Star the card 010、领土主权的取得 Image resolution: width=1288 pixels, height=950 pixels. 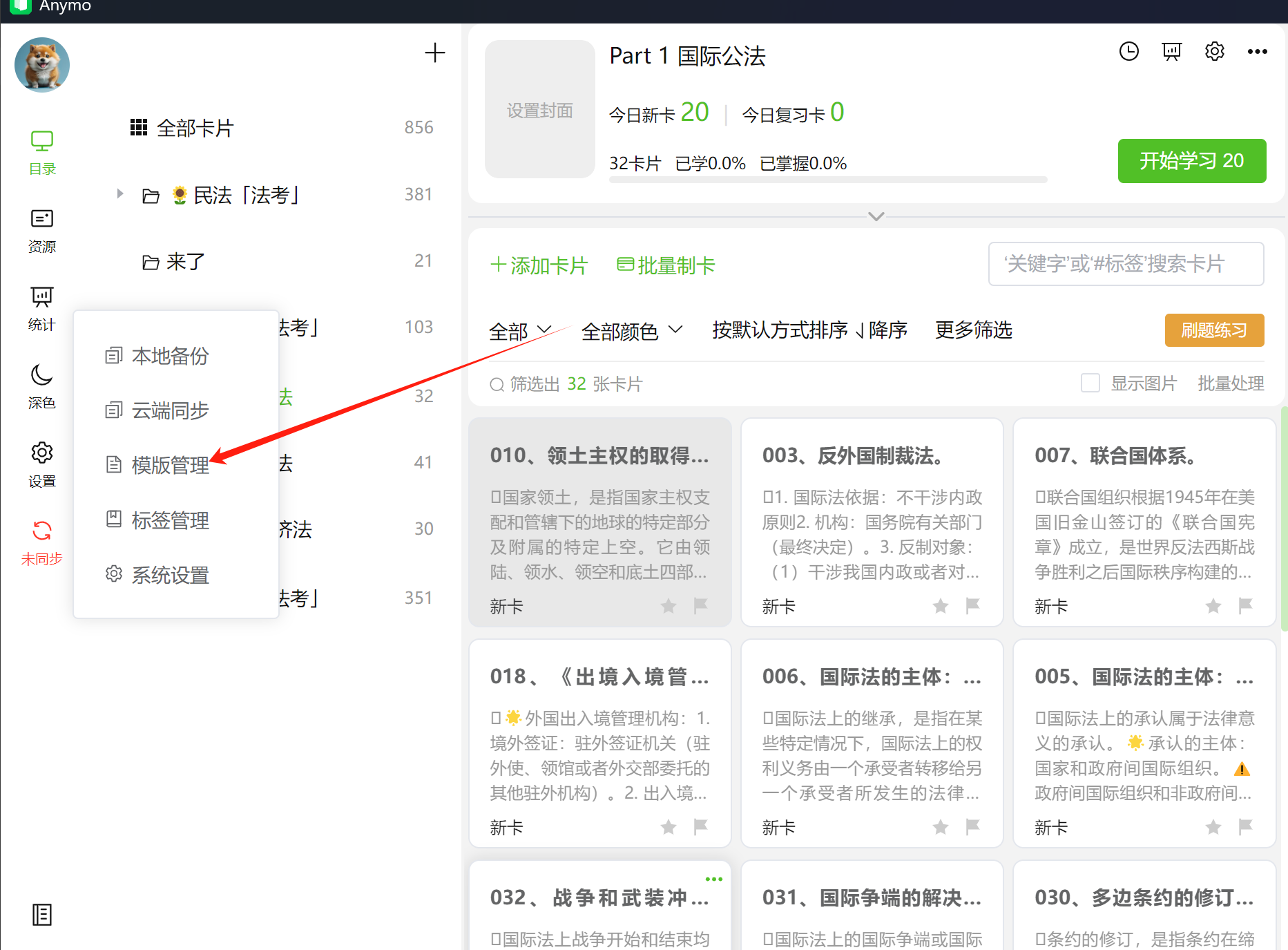click(x=669, y=606)
